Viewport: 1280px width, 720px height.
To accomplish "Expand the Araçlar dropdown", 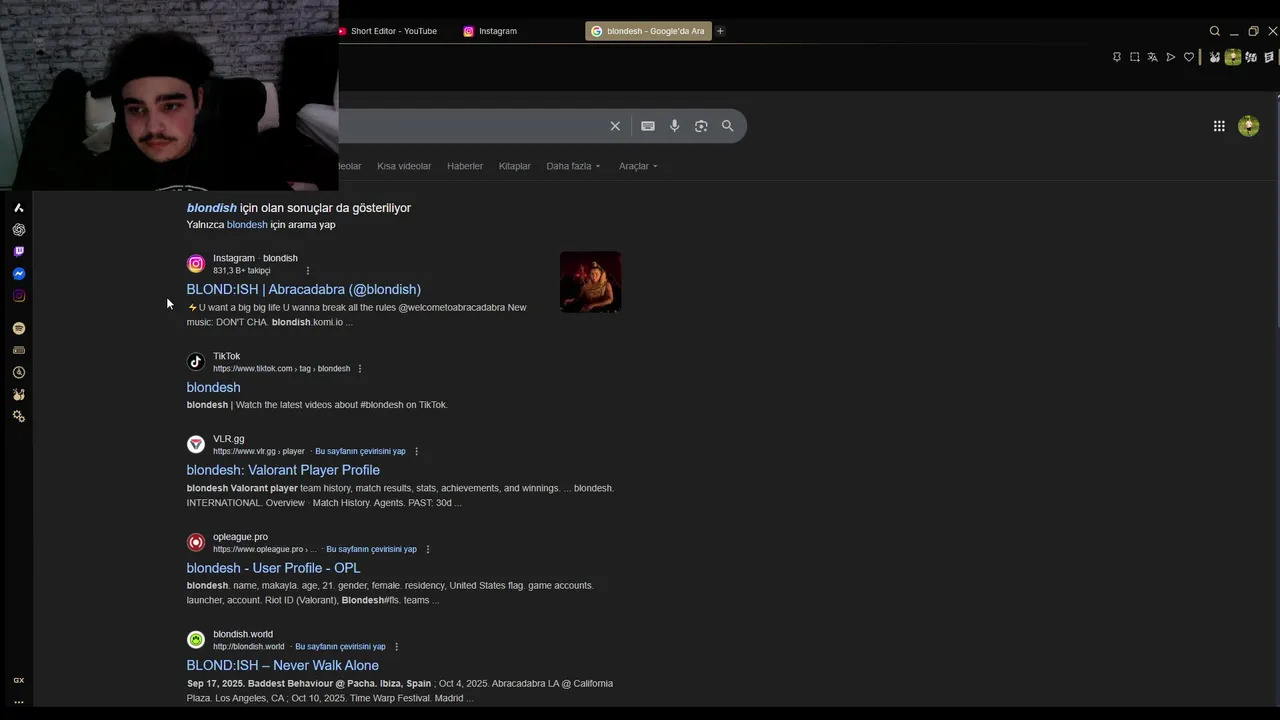I will pos(638,166).
